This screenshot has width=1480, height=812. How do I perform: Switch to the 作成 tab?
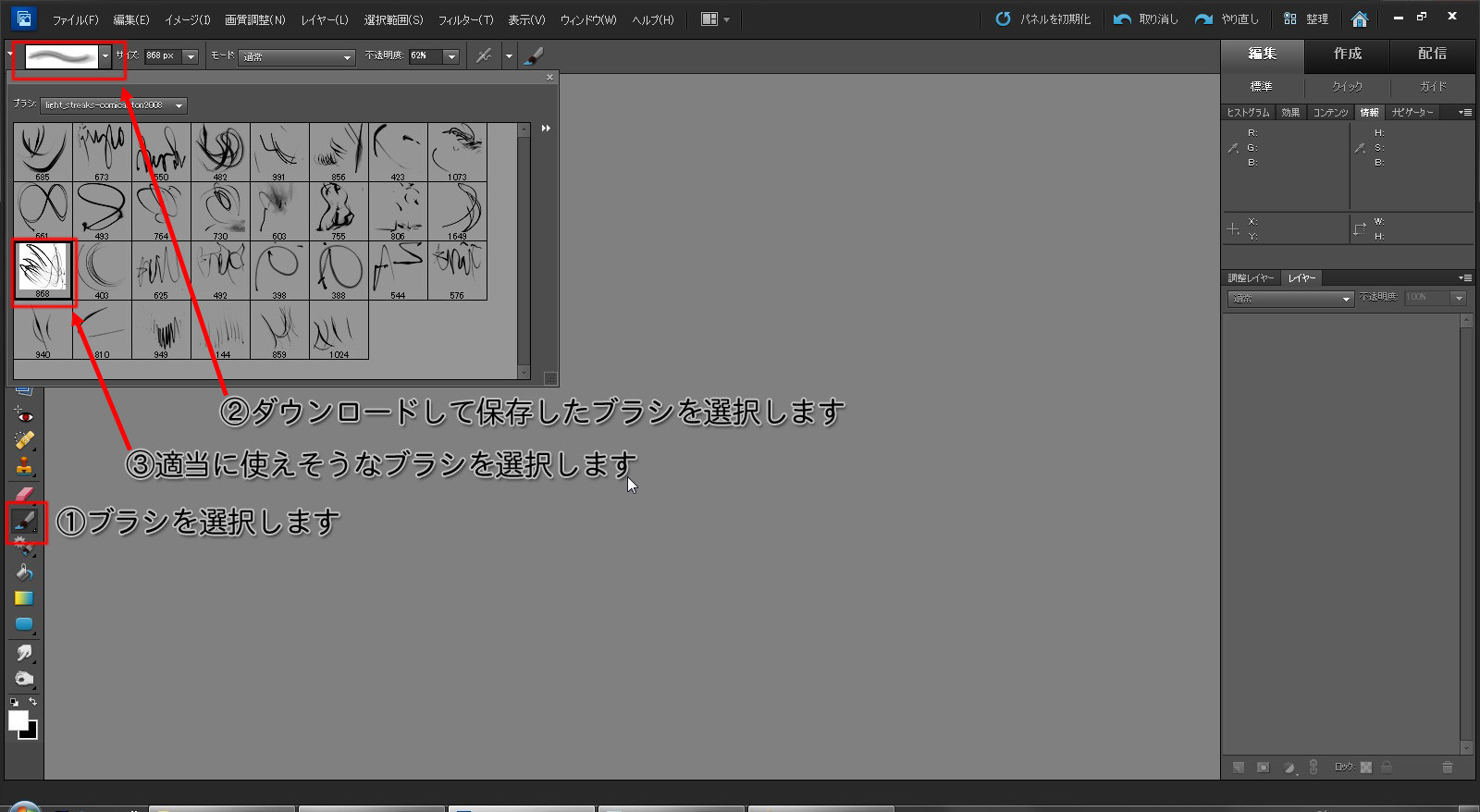click(1347, 54)
